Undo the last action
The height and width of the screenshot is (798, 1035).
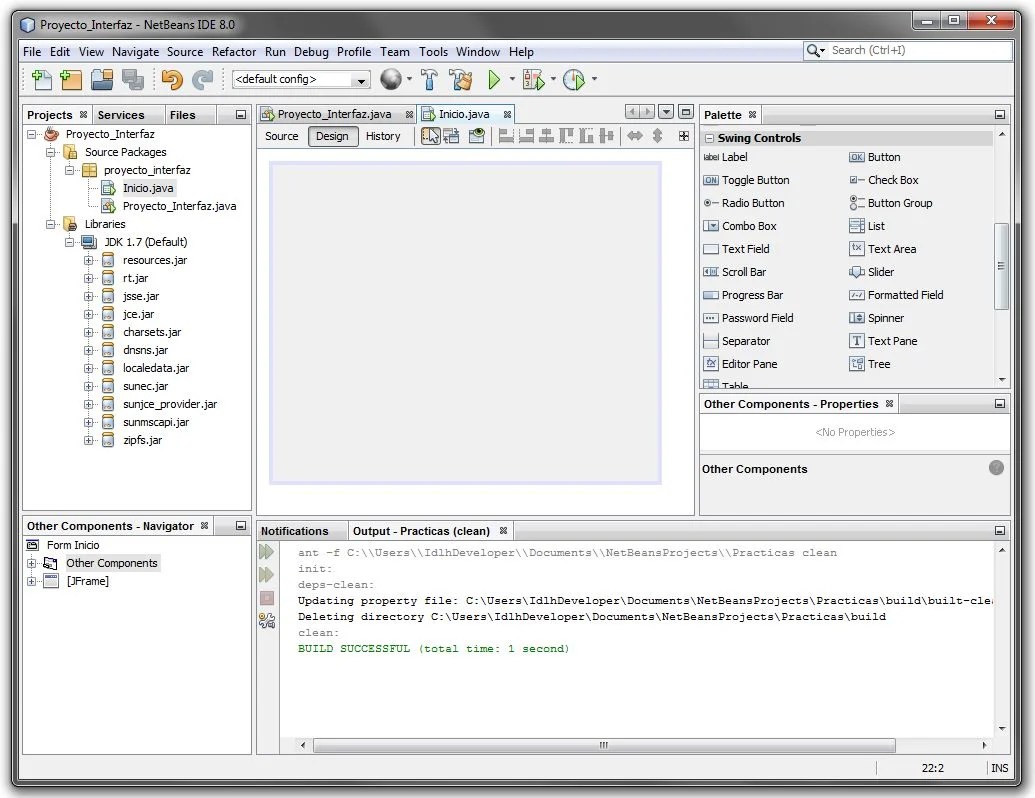[172, 79]
